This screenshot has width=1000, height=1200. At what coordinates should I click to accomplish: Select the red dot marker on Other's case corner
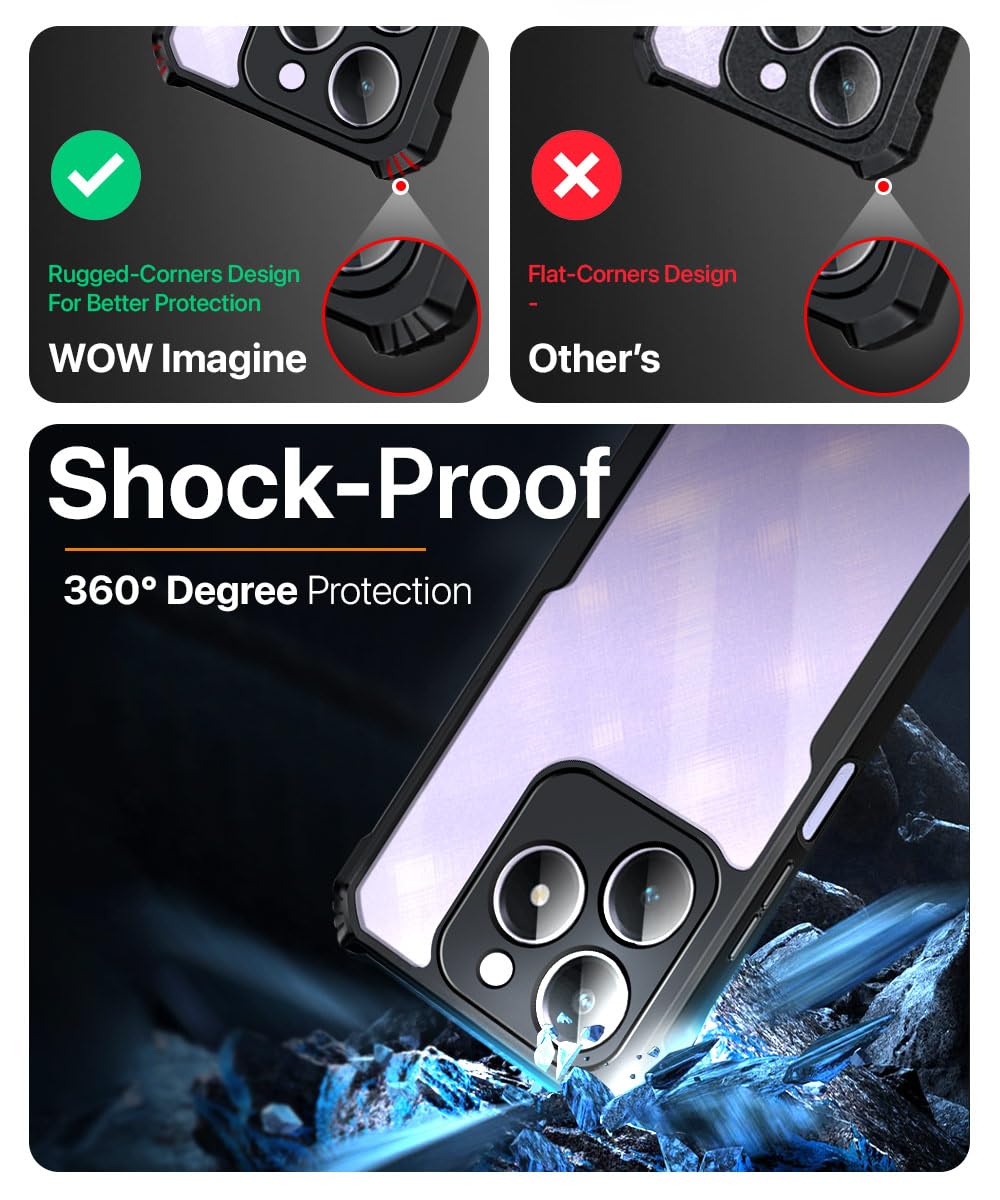[x=883, y=187]
